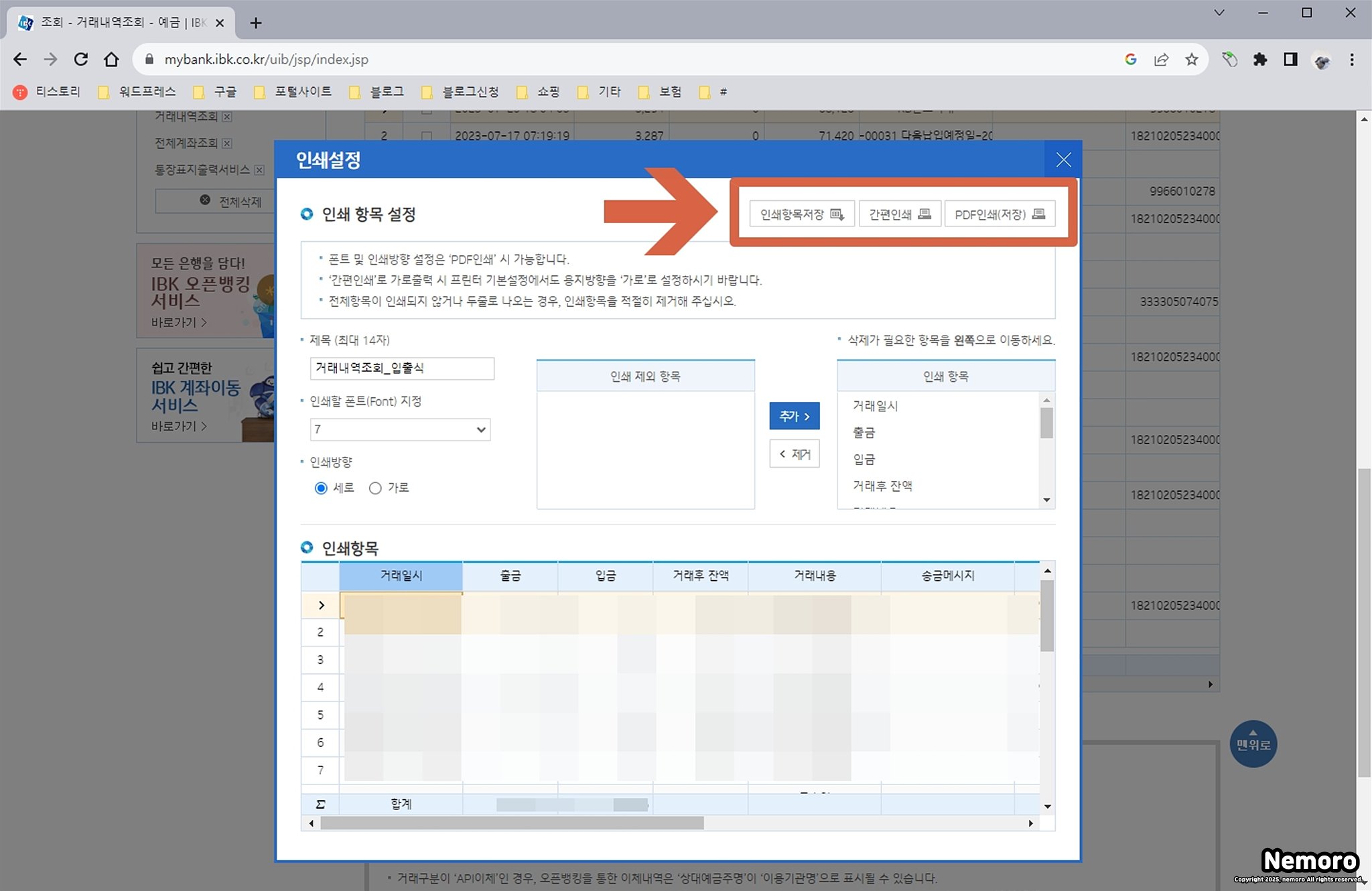Open the 블로그 bookmark folder
Screen dimensions: 1372x891
377,92
